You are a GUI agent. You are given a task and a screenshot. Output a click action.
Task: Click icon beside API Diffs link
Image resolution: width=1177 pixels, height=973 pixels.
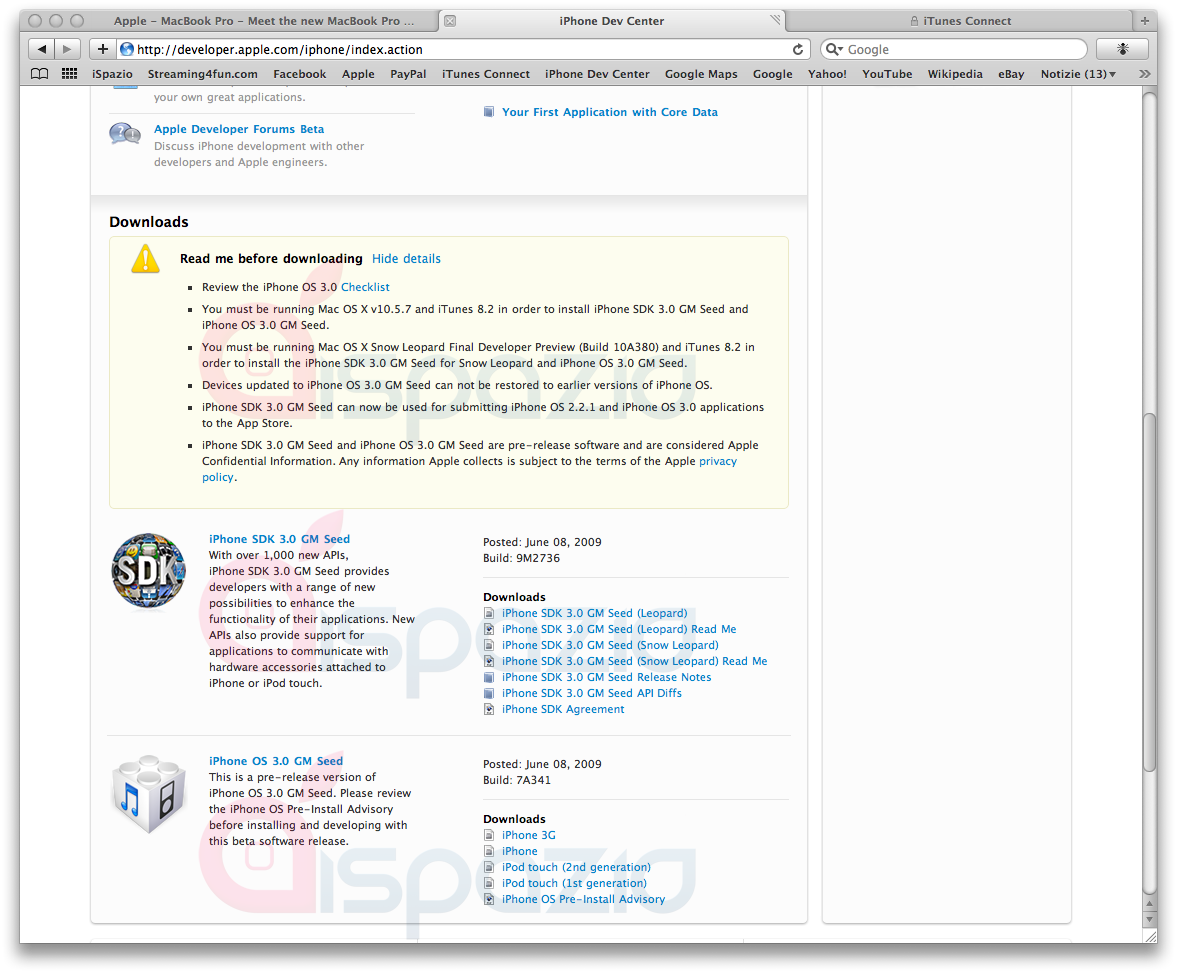[x=489, y=693]
